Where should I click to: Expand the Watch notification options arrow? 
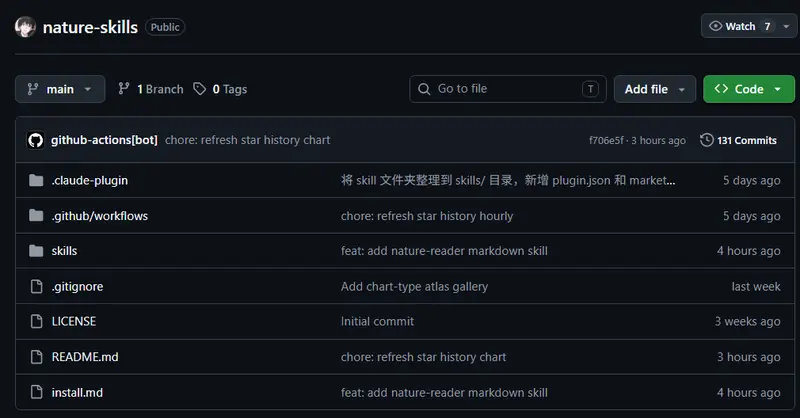(x=786, y=26)
